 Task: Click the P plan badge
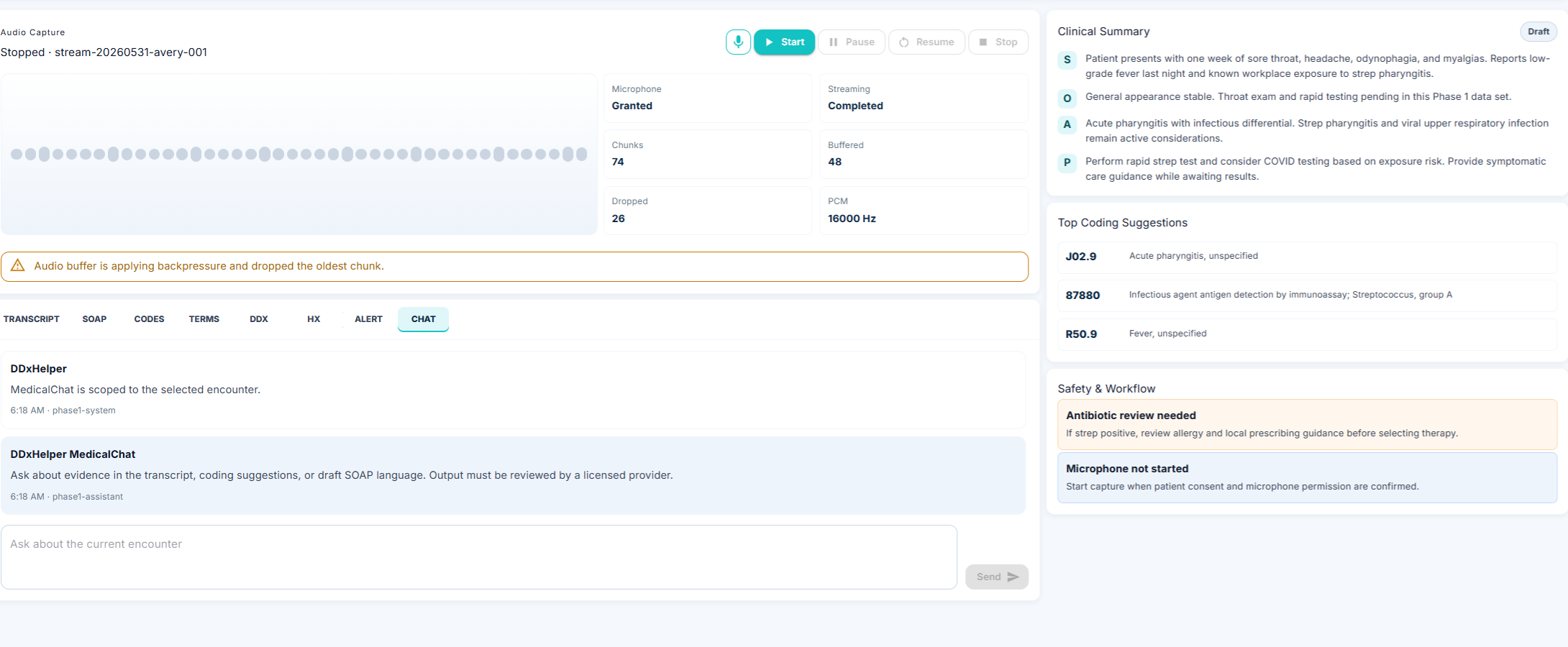1067,162
